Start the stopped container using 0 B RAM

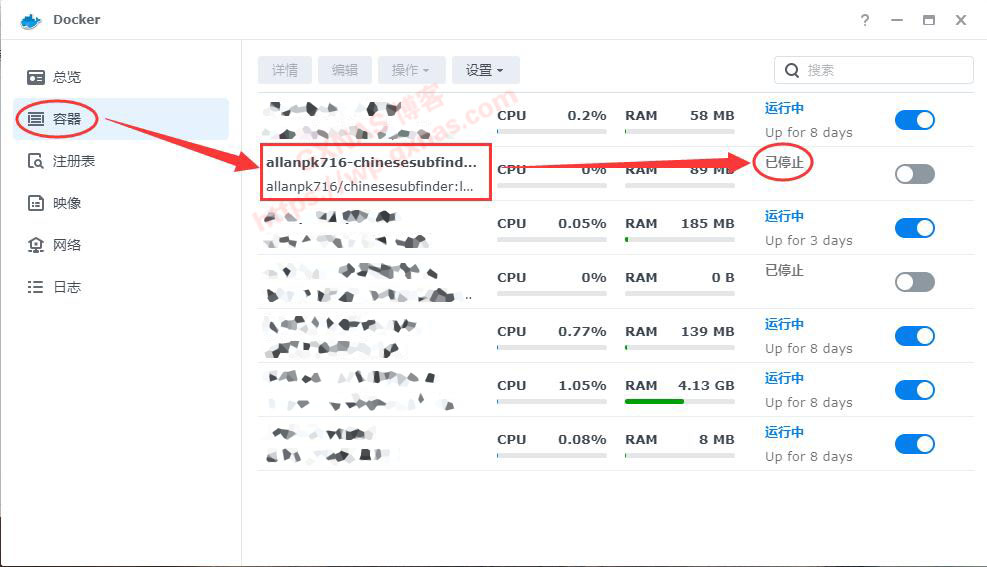click(914, 282)
